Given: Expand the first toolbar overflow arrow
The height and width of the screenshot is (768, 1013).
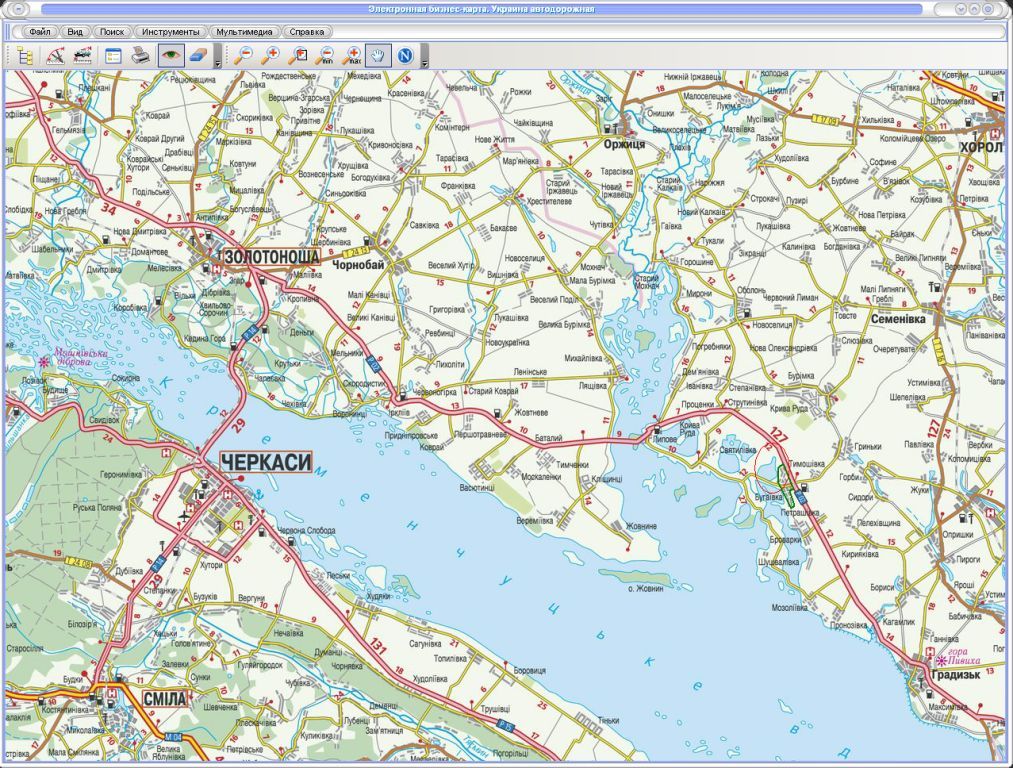Looking at the screenshot, I should 218,56.
